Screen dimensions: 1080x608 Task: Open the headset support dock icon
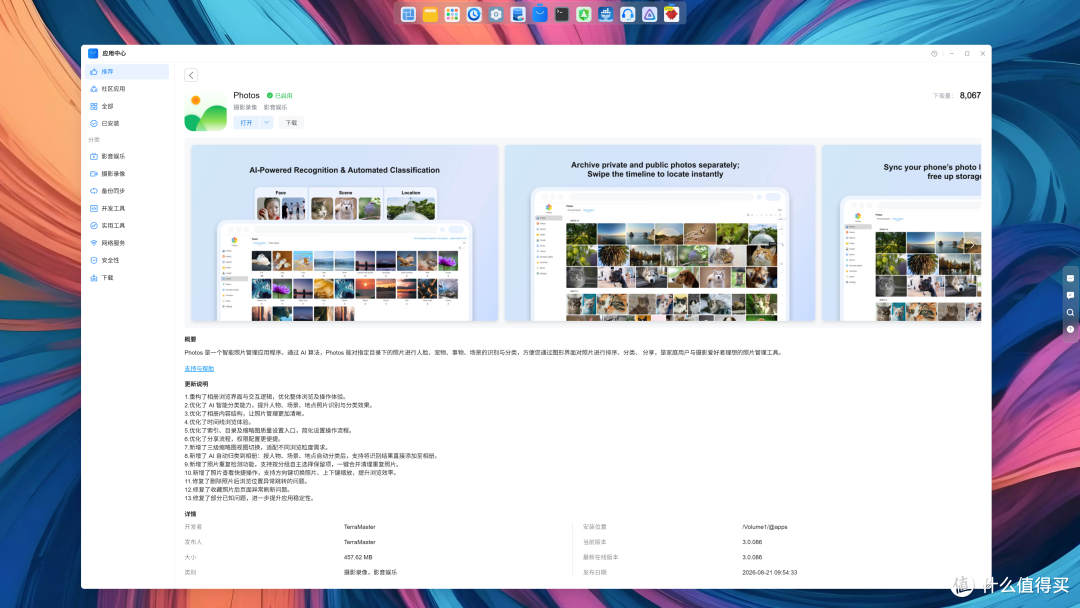point(627,14)
